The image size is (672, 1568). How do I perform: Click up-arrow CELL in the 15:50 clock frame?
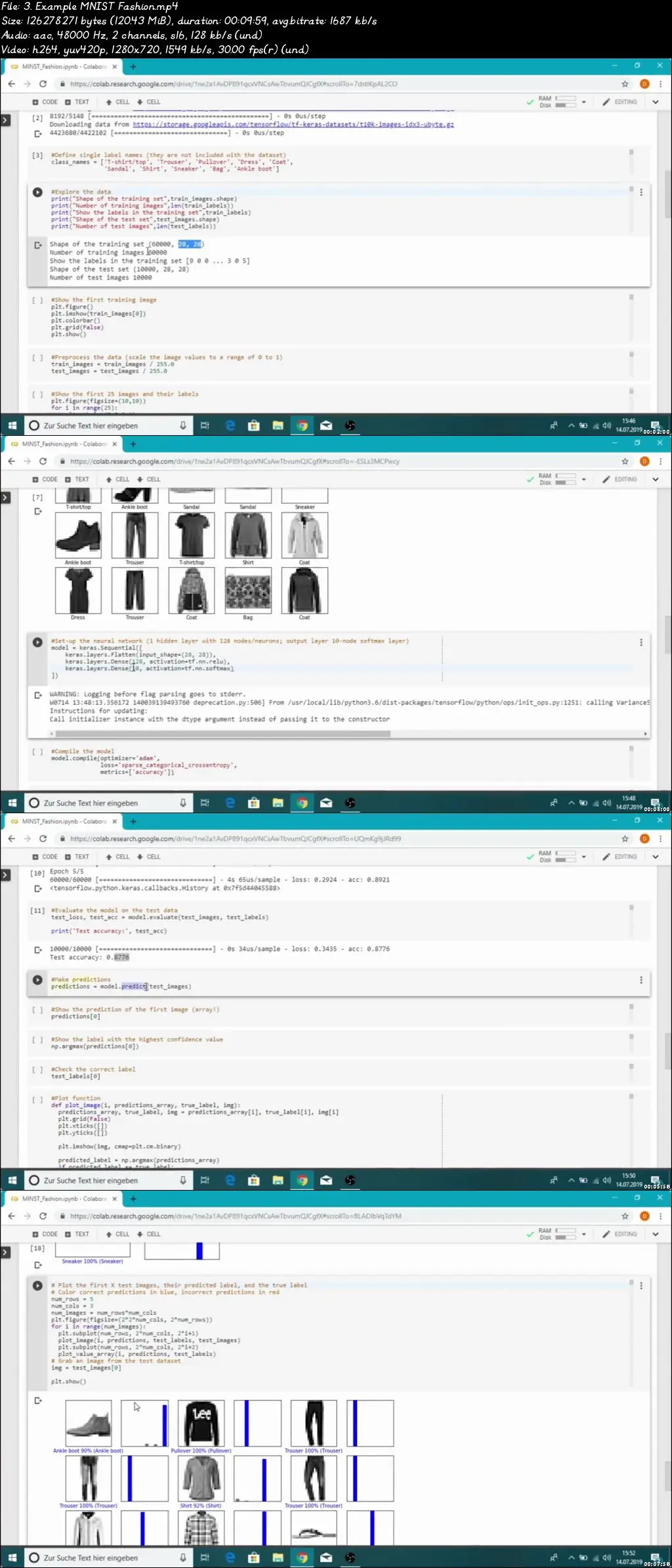pos(118,857)
